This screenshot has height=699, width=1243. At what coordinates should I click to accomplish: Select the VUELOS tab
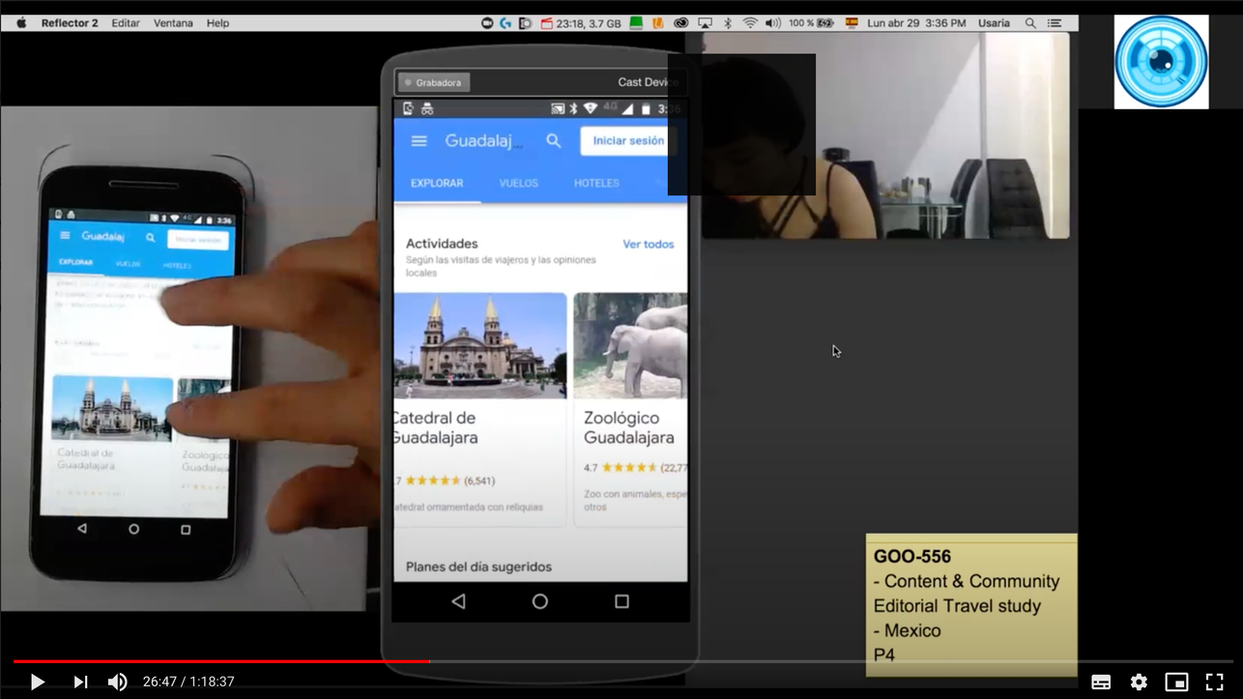pyautogui.click(x=518, y=184)
